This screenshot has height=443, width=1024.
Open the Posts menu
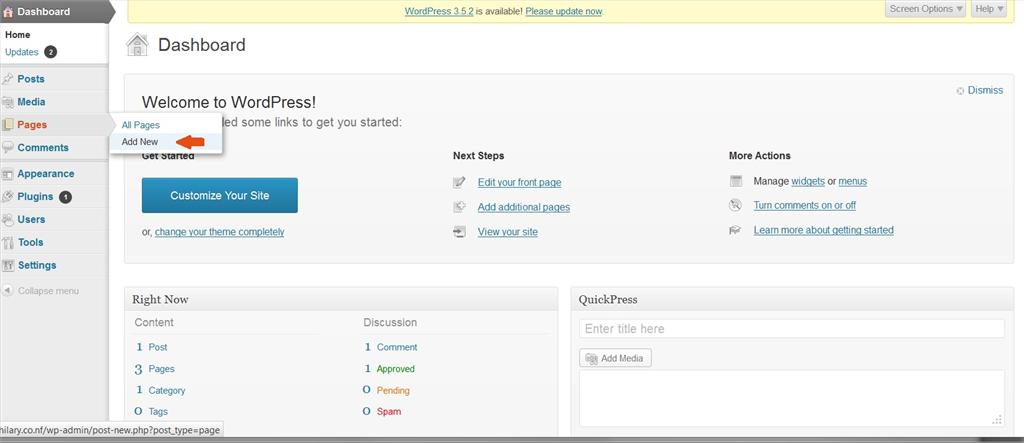[31, 79]
